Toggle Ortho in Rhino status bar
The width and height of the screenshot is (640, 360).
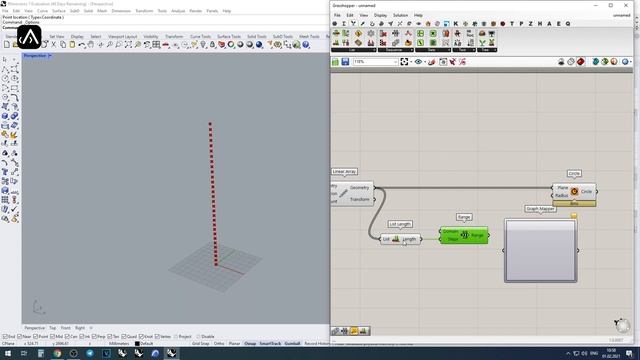click(x=219, y=344)
